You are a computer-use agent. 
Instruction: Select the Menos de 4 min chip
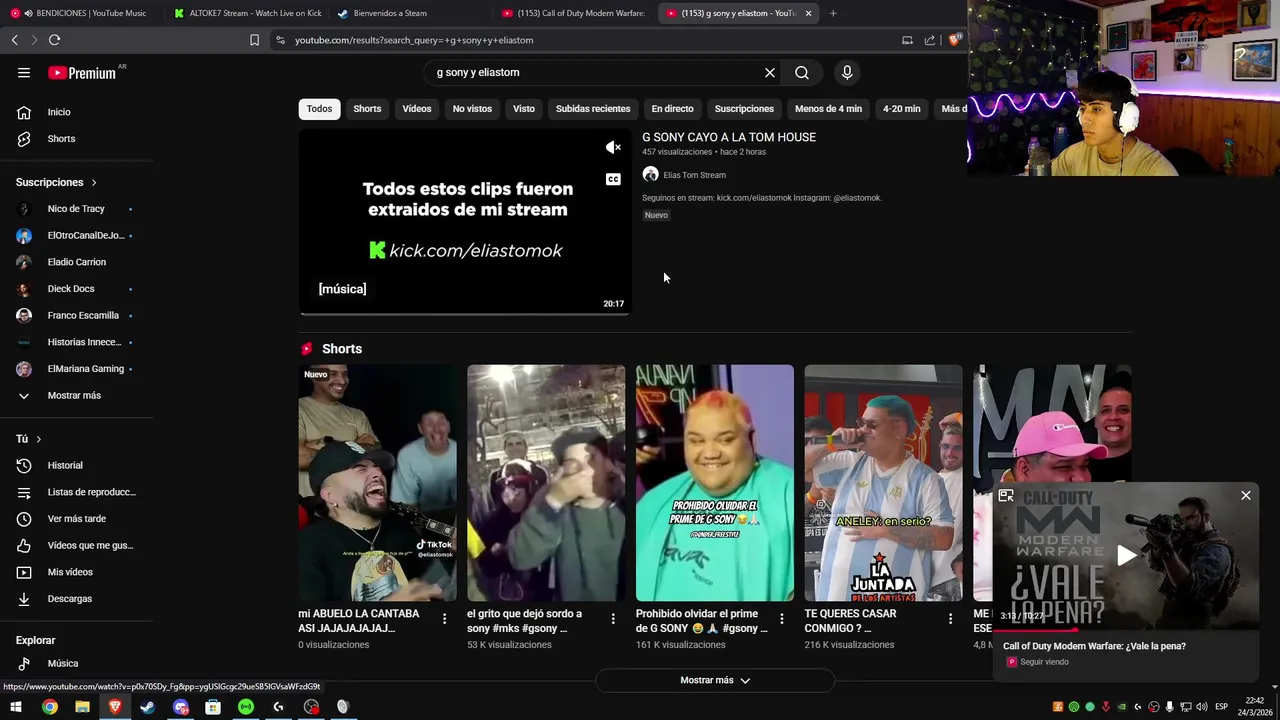point(828,109)
